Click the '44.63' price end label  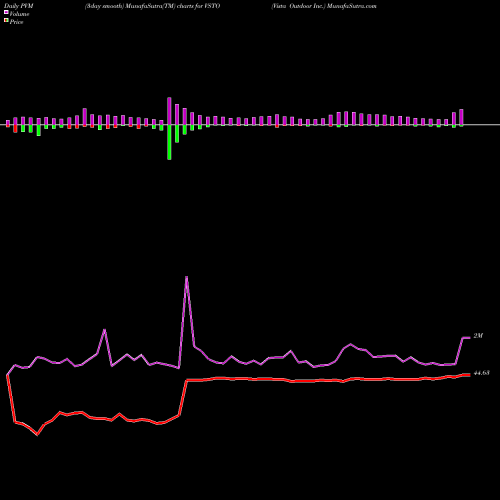[x=482, y=373]
